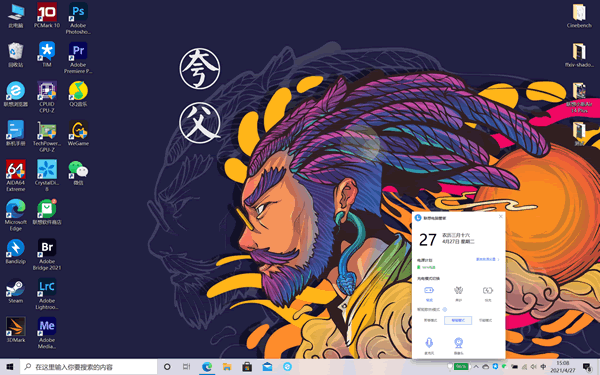Select the fast charge mode icon

coord(488,290)
